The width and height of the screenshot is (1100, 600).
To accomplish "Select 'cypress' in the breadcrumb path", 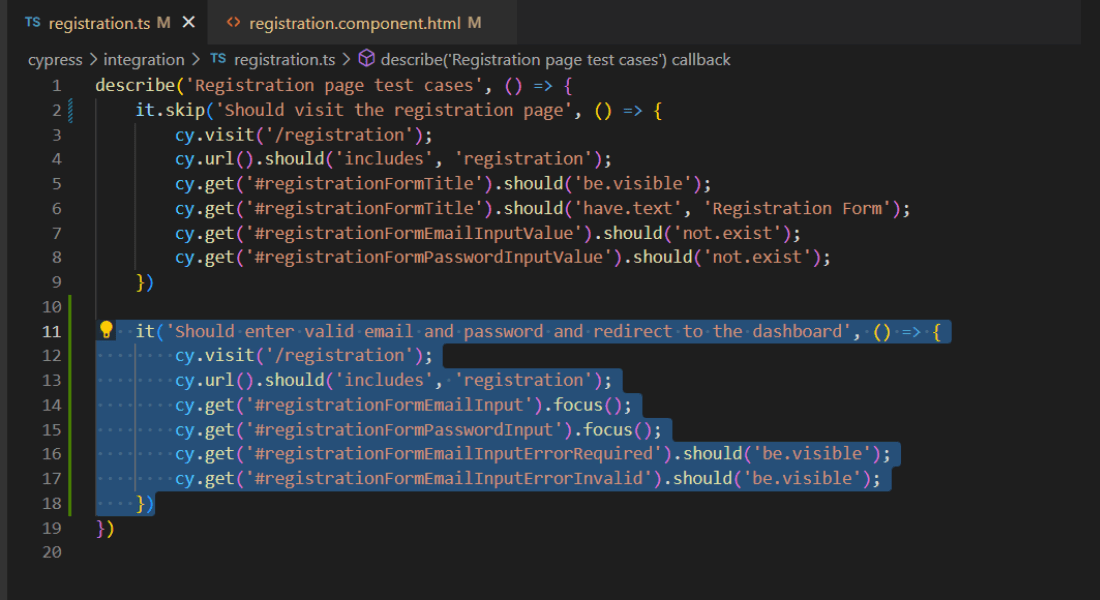I will [x=55, y=60].
